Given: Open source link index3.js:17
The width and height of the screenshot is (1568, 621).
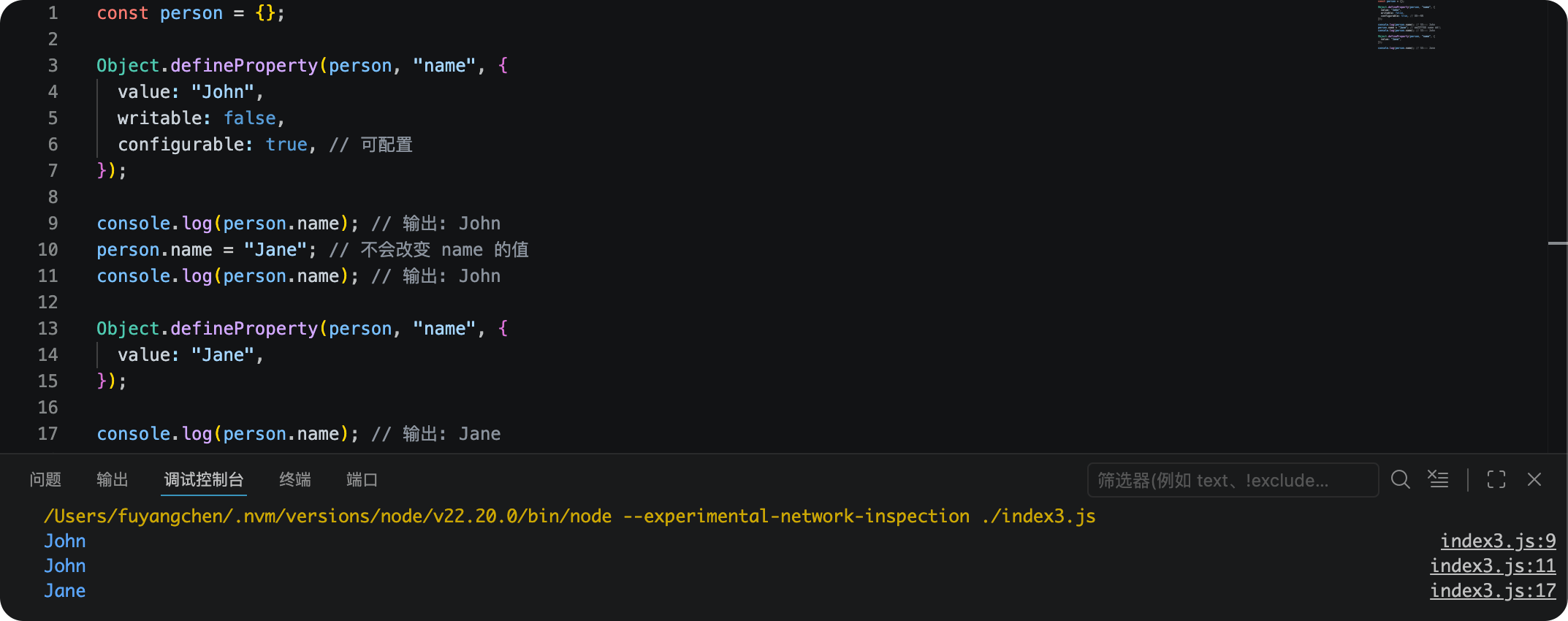Looking at the screenshot, I should point(1493,590).
